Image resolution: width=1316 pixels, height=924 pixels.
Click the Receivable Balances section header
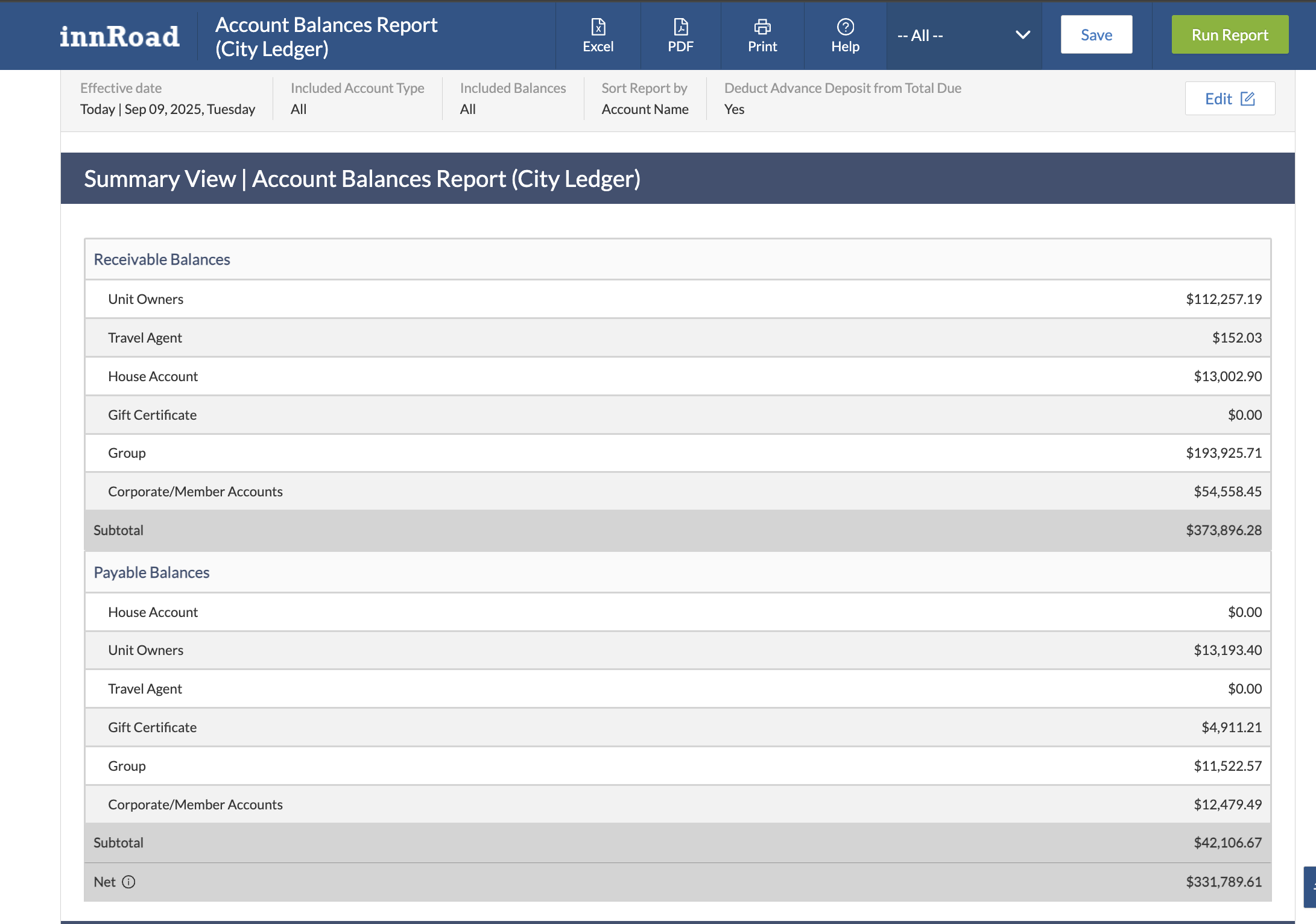(162, 259)
